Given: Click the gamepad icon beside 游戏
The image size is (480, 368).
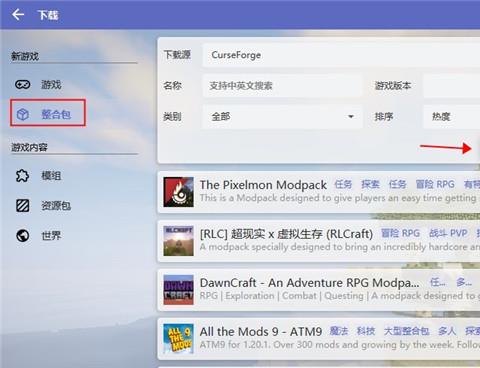Looking at the screenshot, I should click(x=23, y=85).
